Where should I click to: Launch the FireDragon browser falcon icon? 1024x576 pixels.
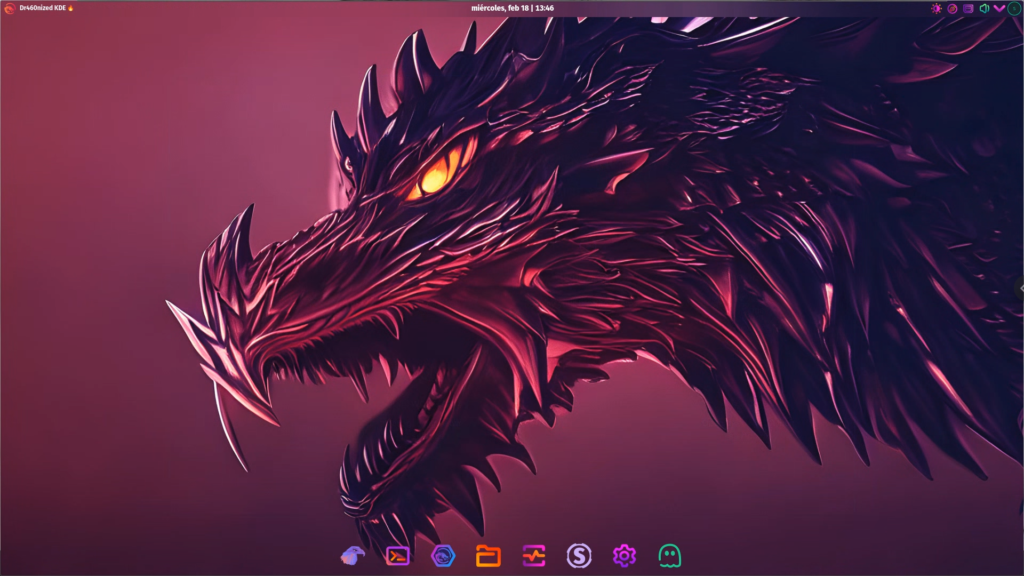[x=352, y=555]
